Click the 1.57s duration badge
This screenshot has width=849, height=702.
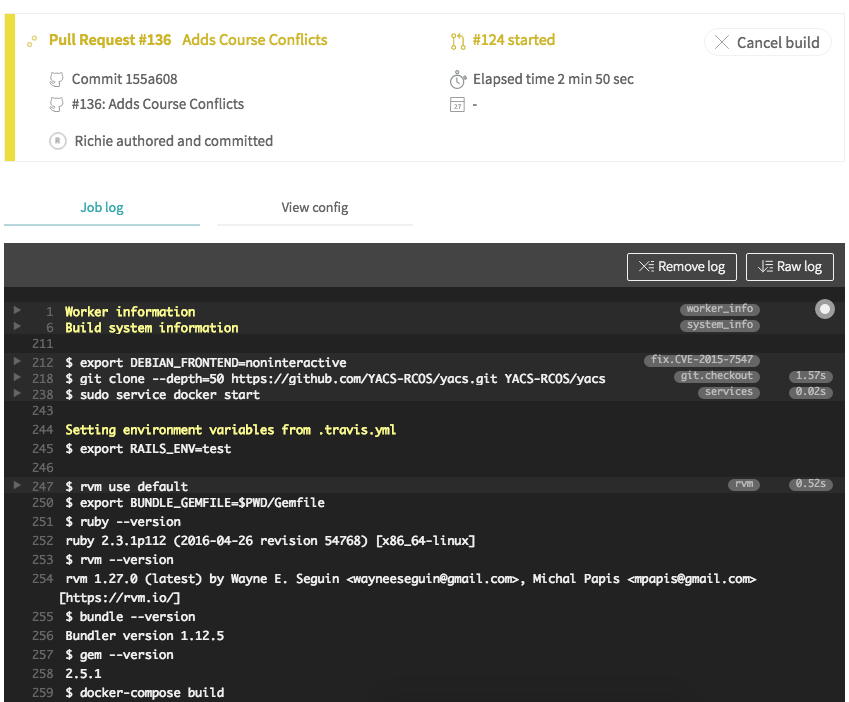(811, 376)
